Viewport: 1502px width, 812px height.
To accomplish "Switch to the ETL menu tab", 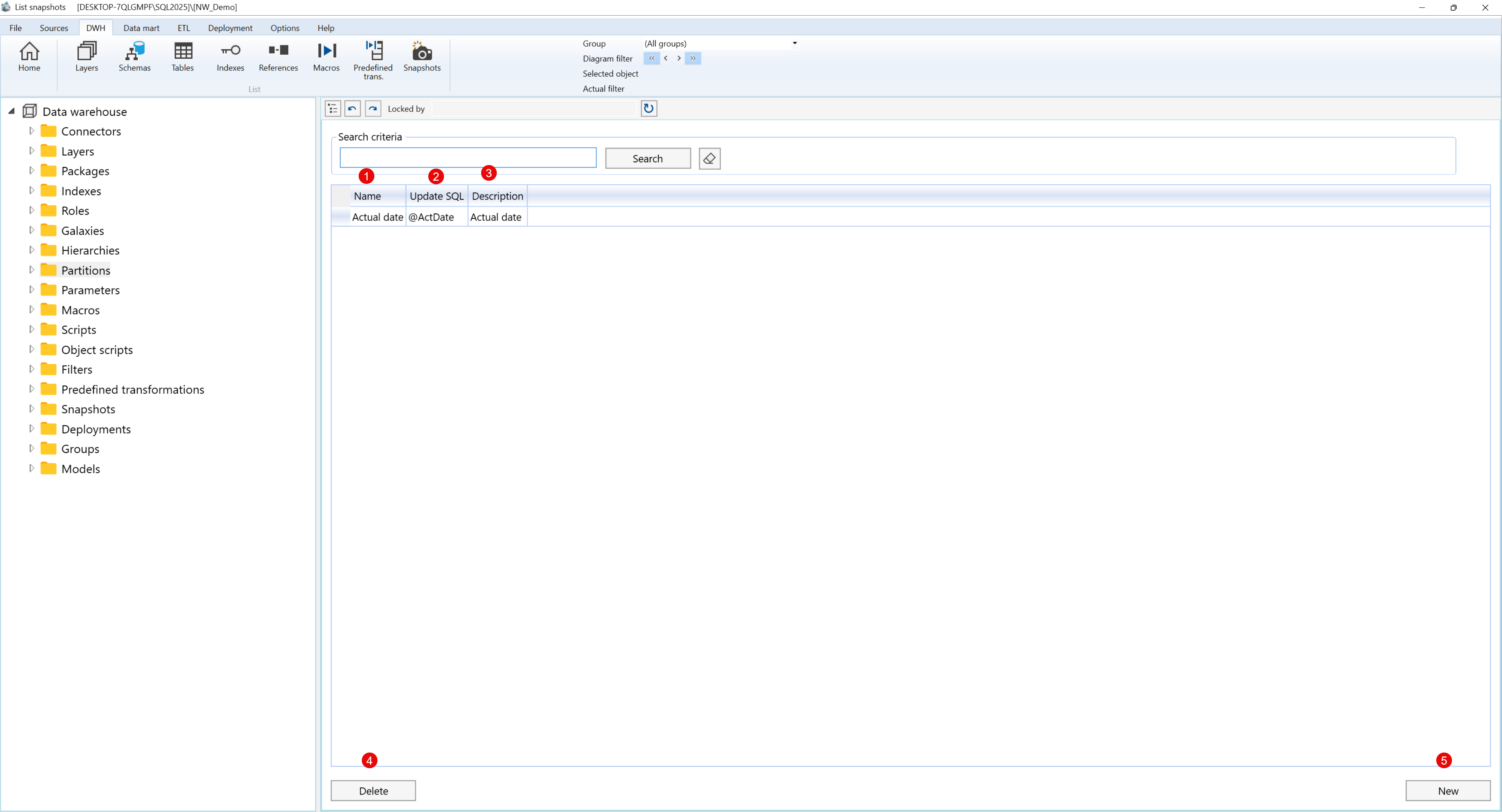I will (183, 27).
